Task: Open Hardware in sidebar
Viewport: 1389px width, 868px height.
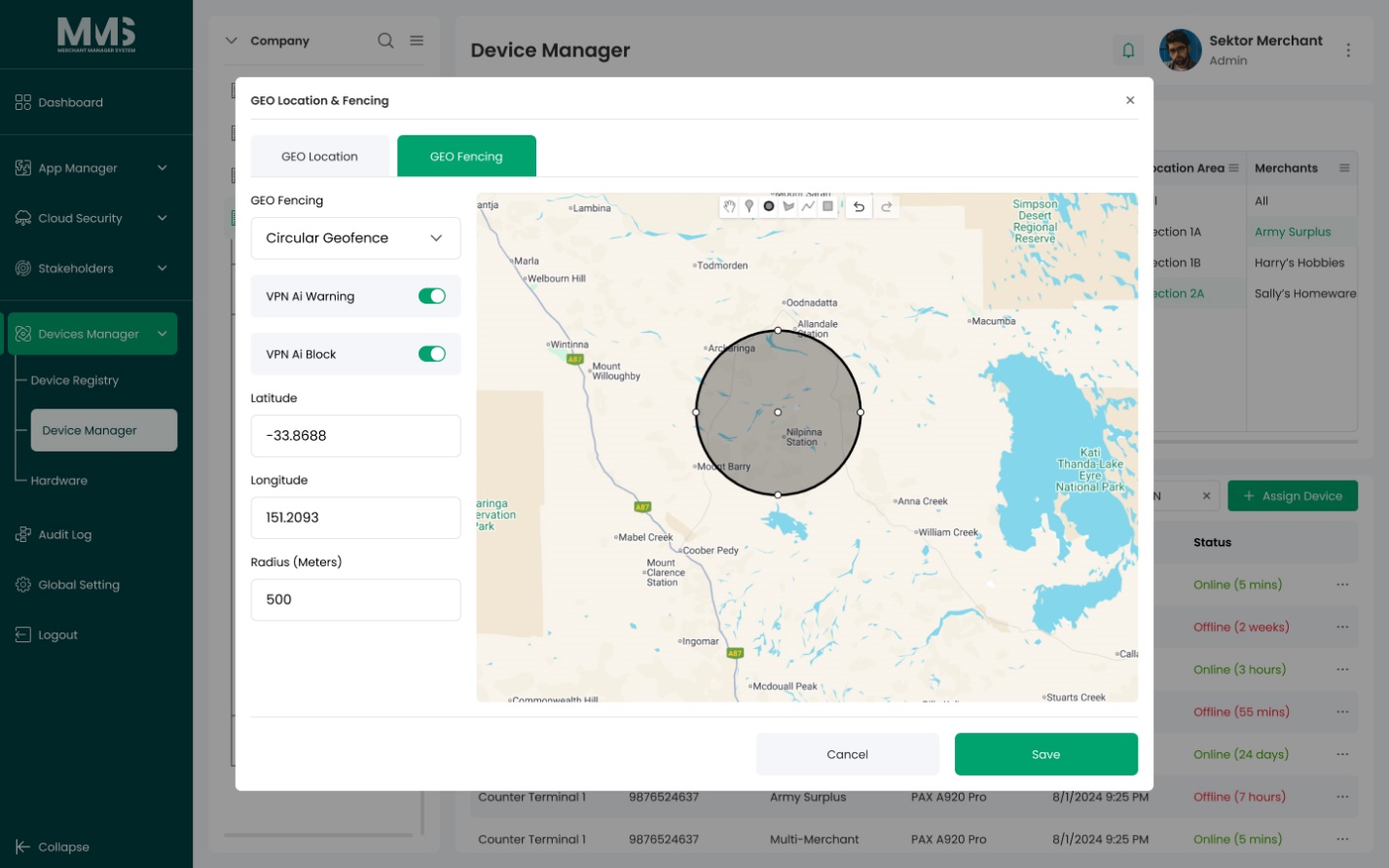Action: pos(59,481)
